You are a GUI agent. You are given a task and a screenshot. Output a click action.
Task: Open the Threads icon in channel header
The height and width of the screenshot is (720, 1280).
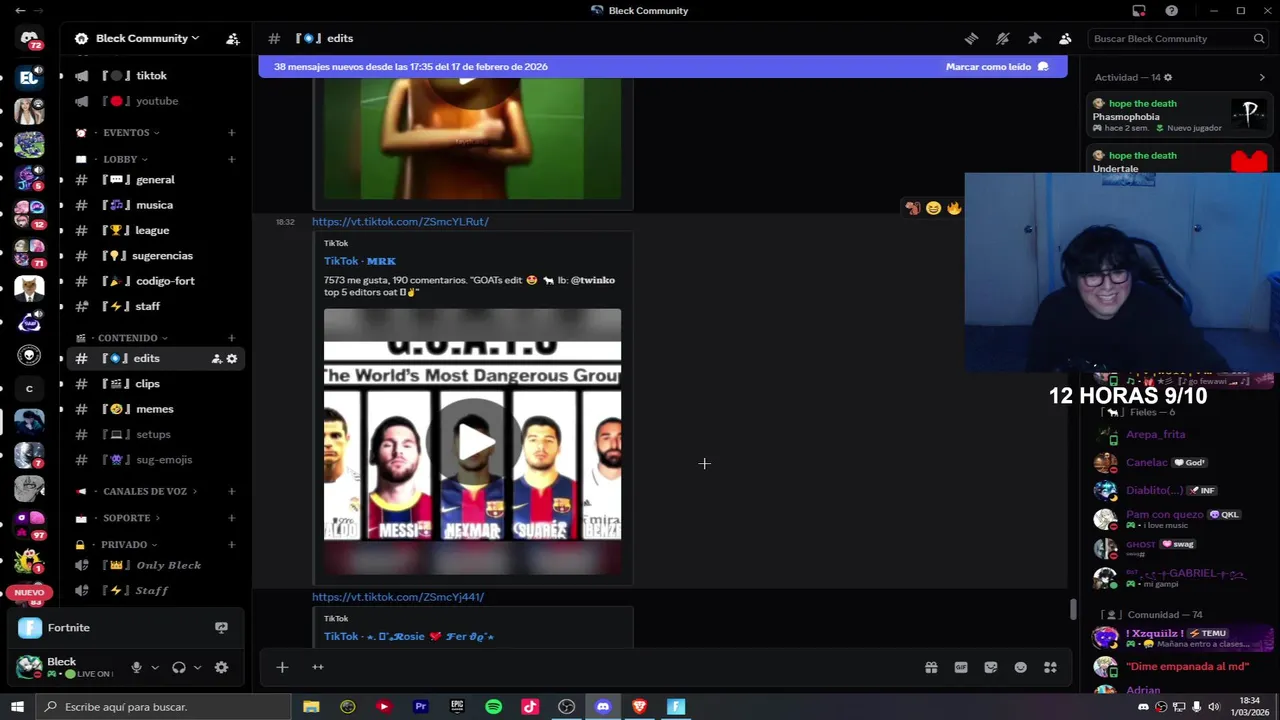click(x=970, y=38)
